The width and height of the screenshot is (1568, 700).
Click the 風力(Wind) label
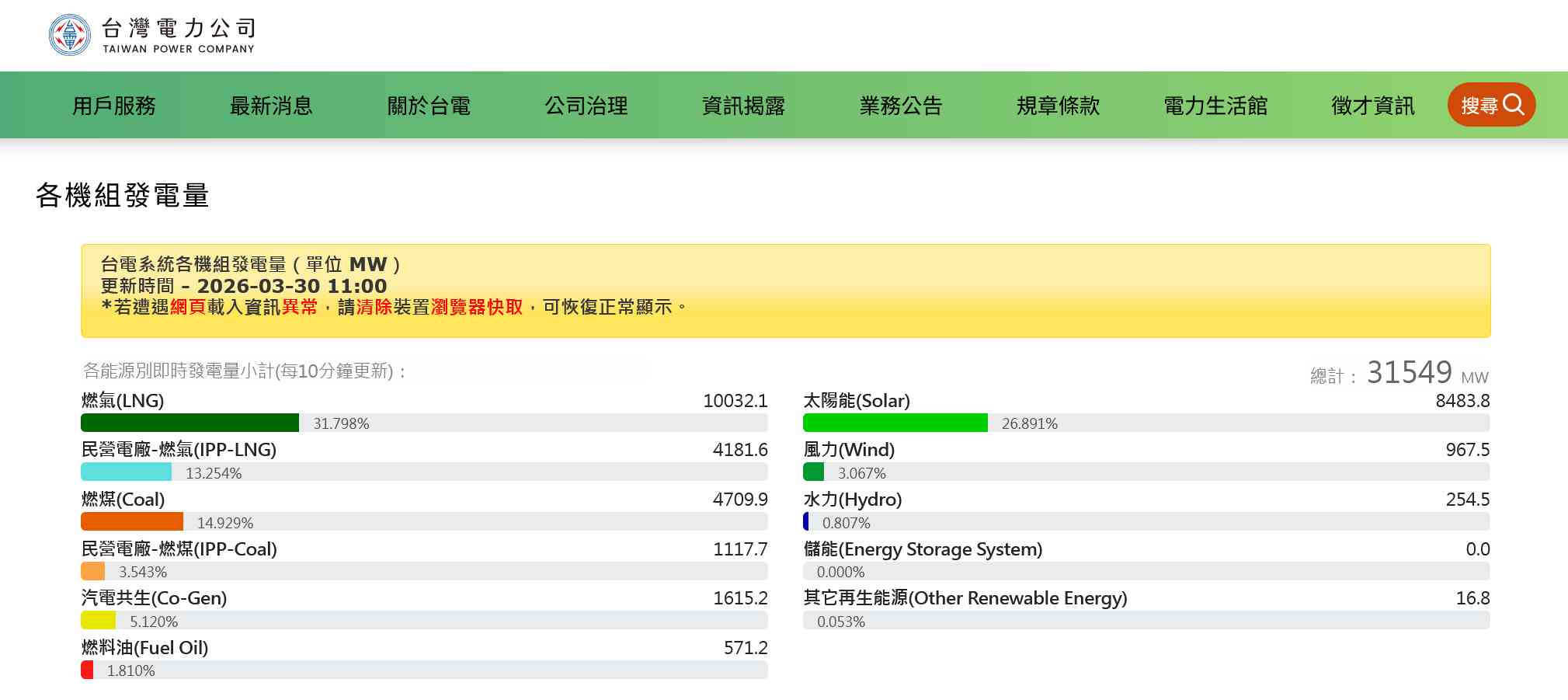[x=849, y=450]
